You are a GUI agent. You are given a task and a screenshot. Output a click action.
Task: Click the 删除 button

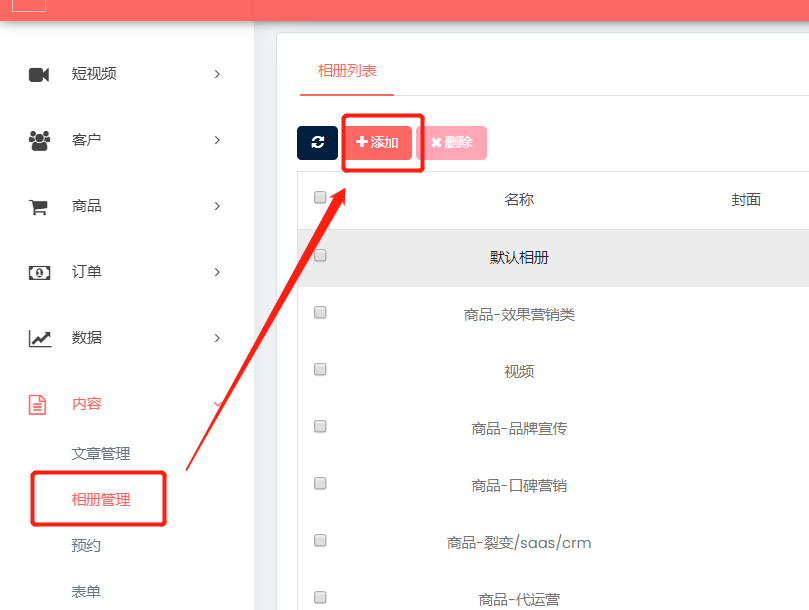(451, 142)
